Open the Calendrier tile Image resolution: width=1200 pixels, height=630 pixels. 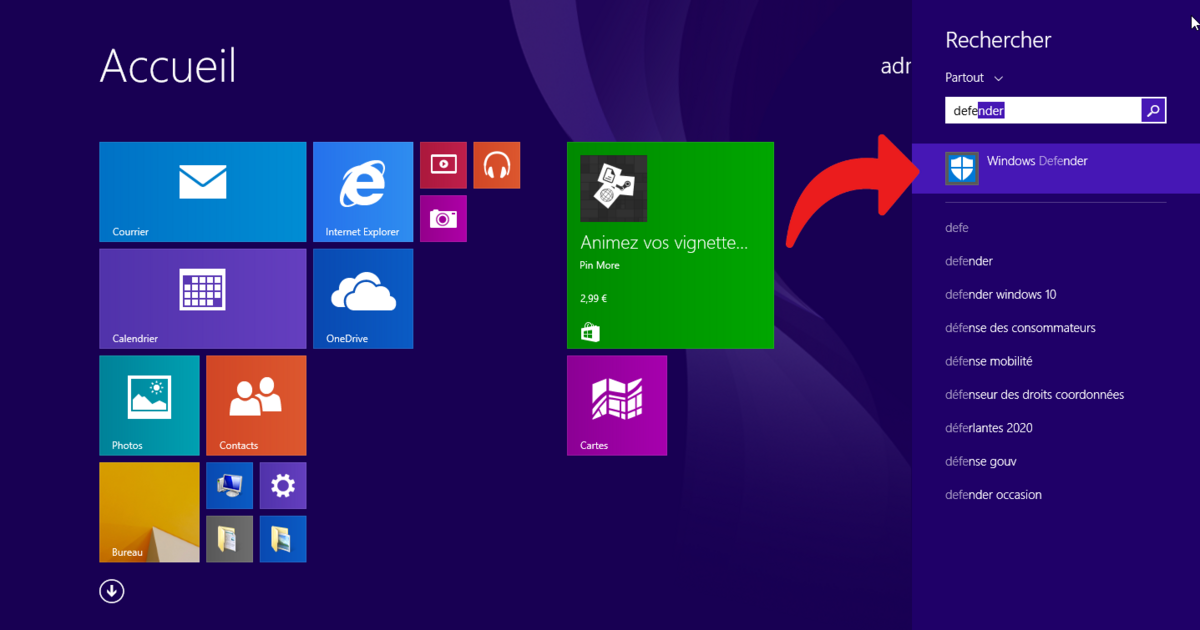point(203,299)
